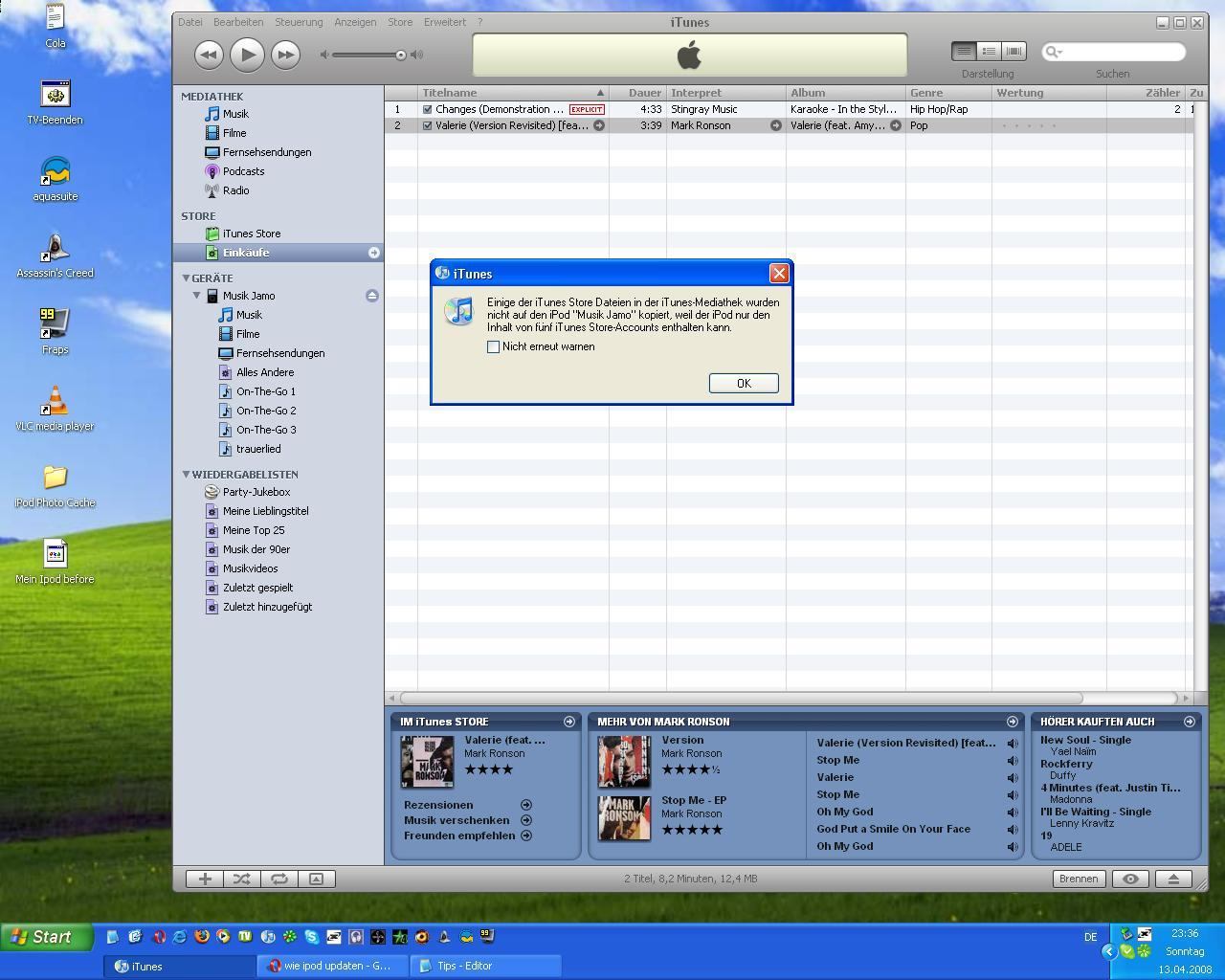
Task: Select the trauerlied playlist
Action: (x=258, y=449)
